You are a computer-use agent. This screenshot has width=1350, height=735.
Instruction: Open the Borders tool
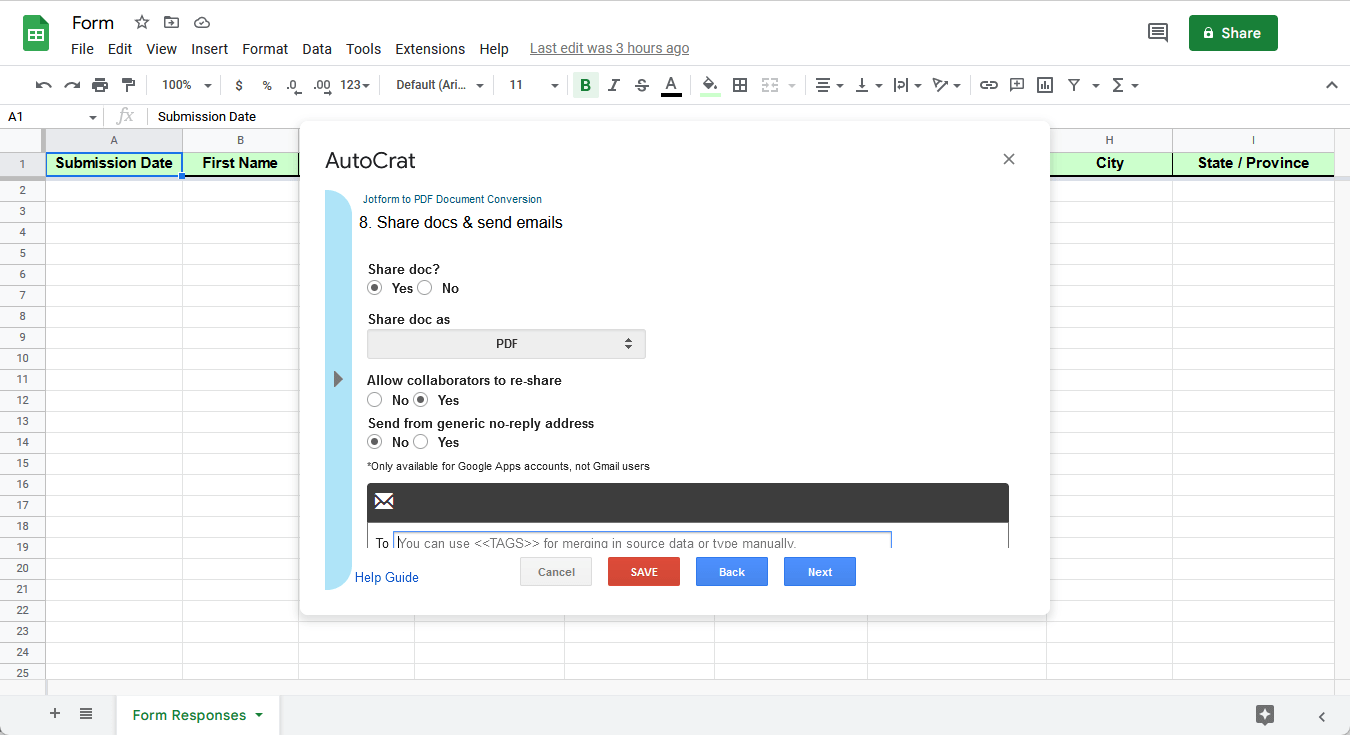(740, 85)
